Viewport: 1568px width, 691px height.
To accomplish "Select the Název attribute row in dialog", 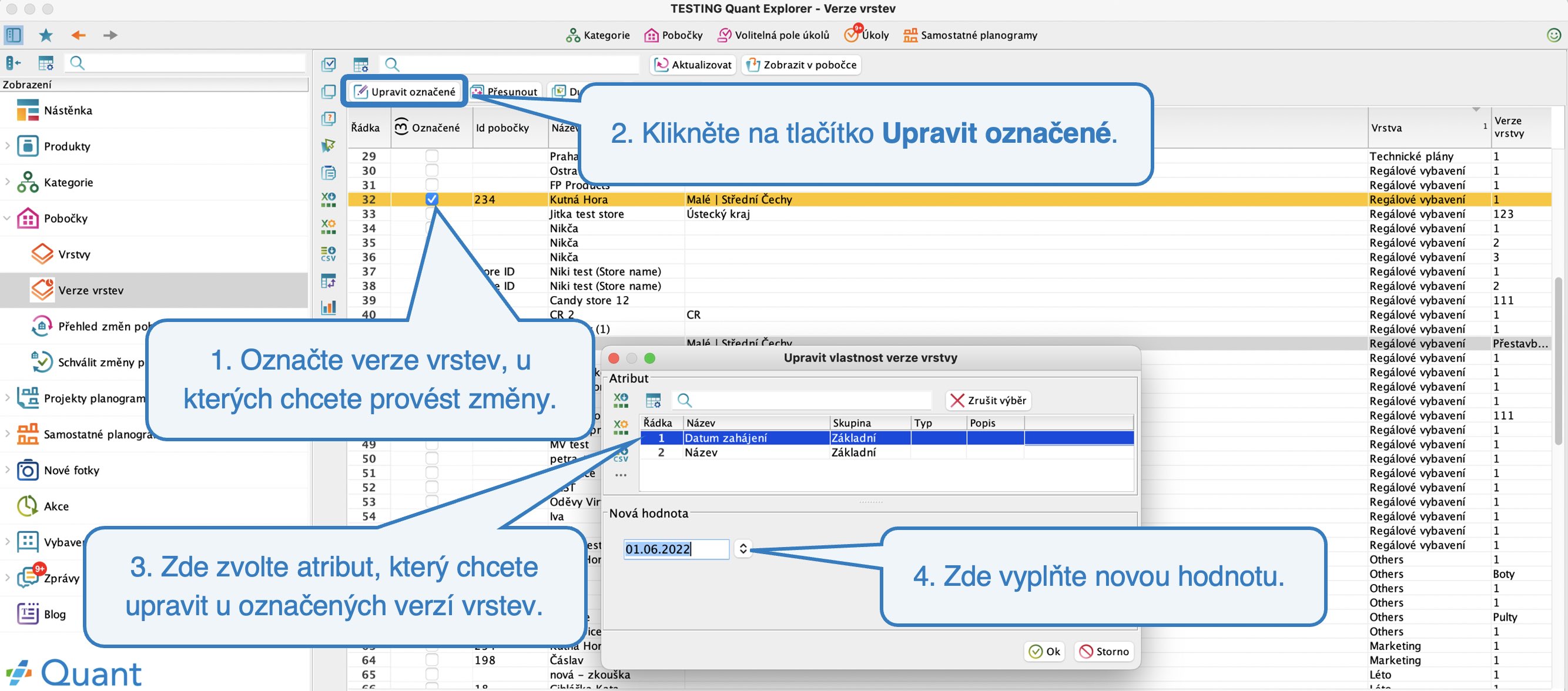I will coord(886,452).
